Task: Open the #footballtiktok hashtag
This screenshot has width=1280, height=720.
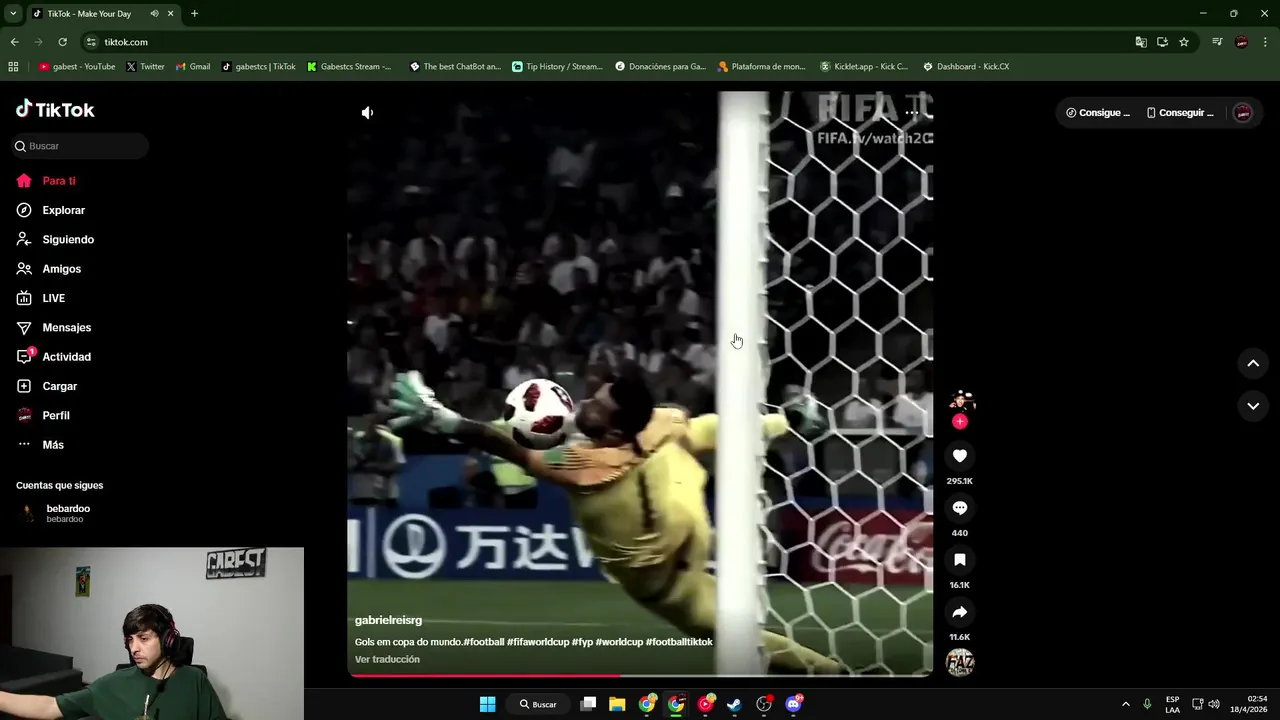Action: 679,642
